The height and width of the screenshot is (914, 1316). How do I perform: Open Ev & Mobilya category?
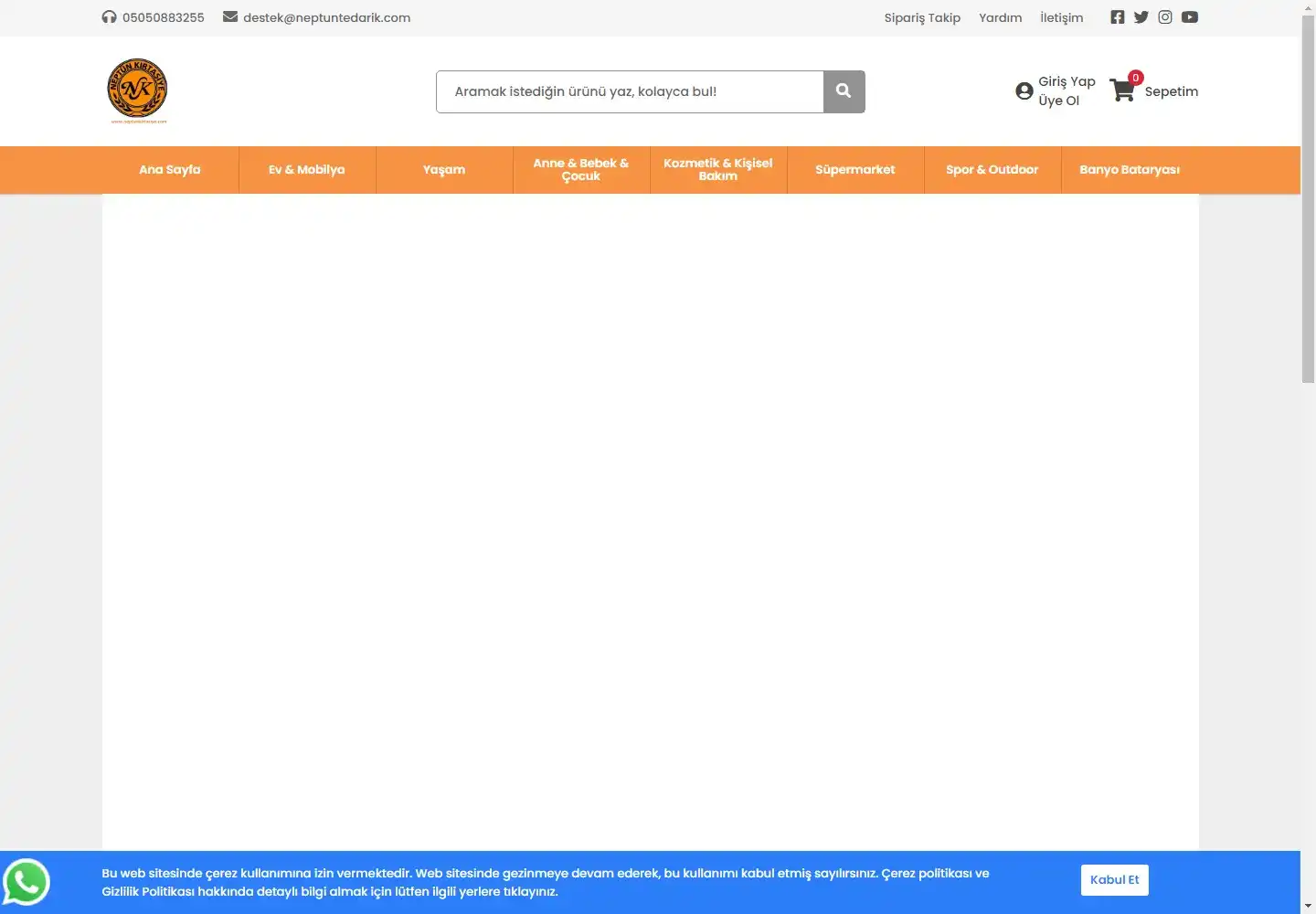[x=307, y=170]
